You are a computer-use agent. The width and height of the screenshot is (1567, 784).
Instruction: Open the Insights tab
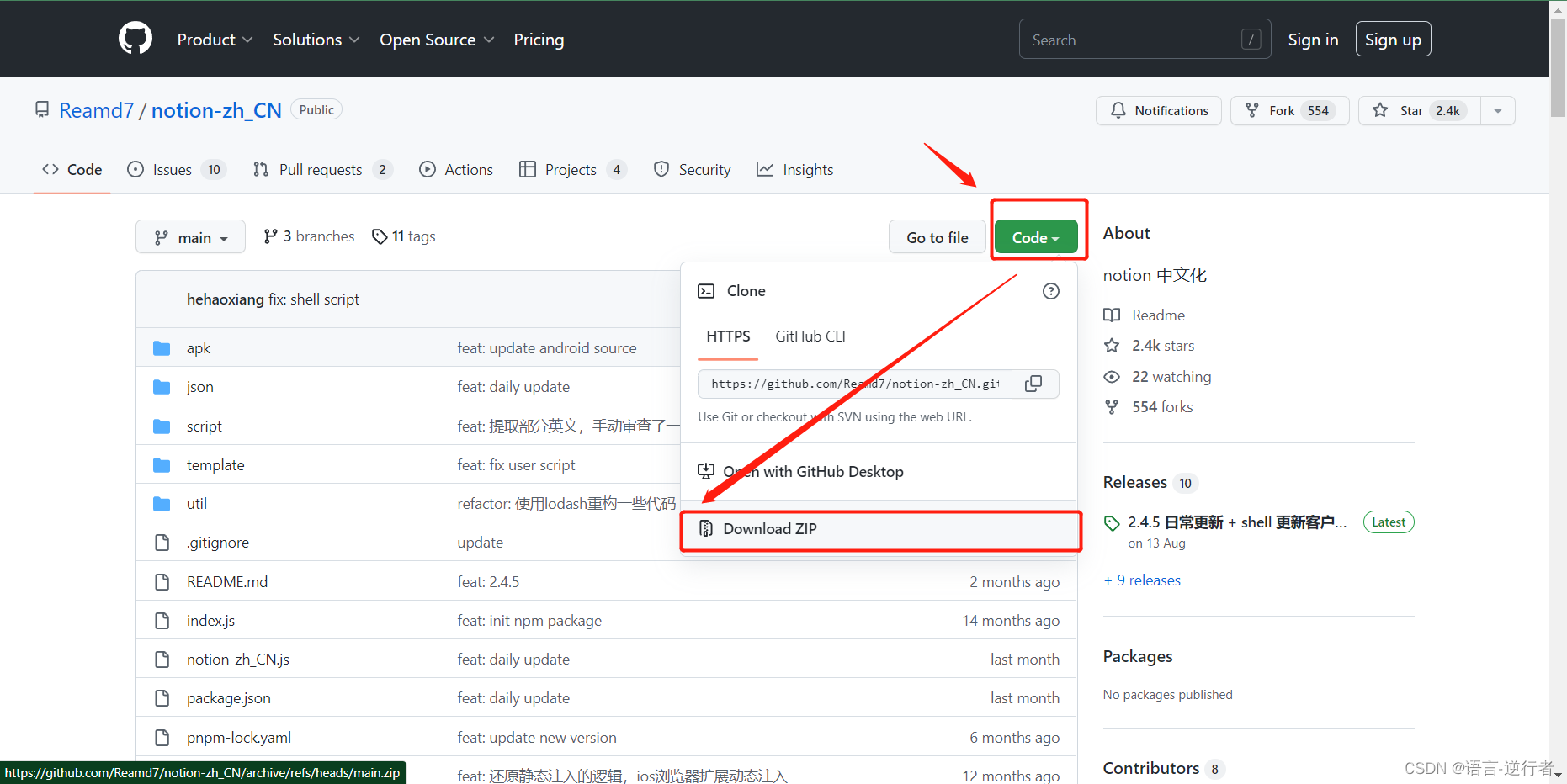[x=794, y=170]
